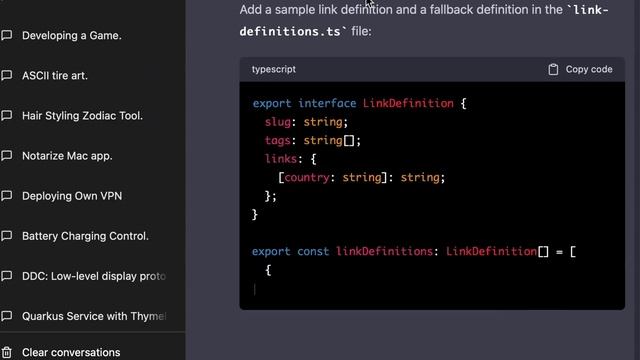Open the Battery Charging Control conversation
This screenshot has height=360, width=640.
(x=85, y=236)
